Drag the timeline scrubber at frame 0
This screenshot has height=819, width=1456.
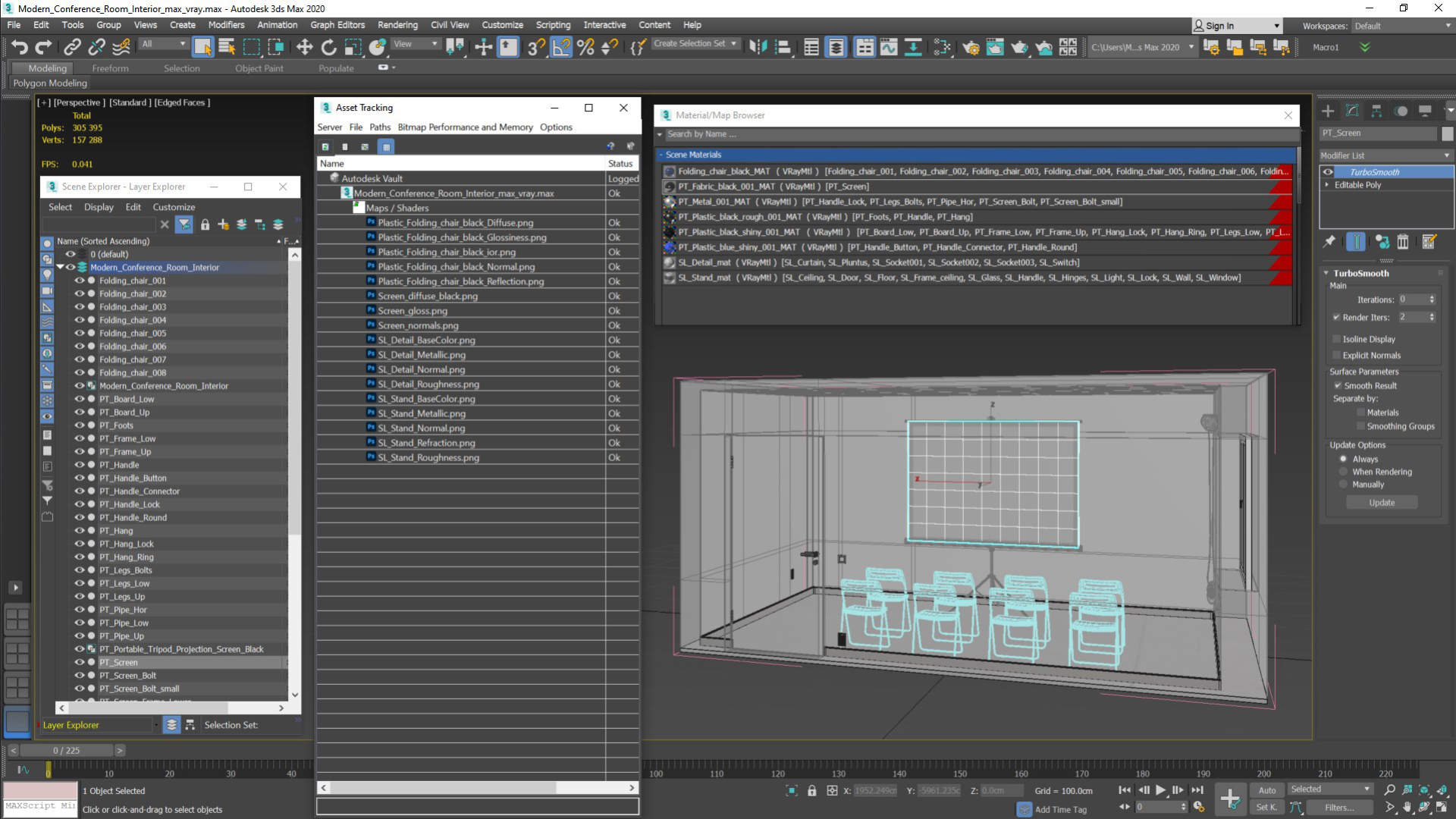(x=48, y=770)
